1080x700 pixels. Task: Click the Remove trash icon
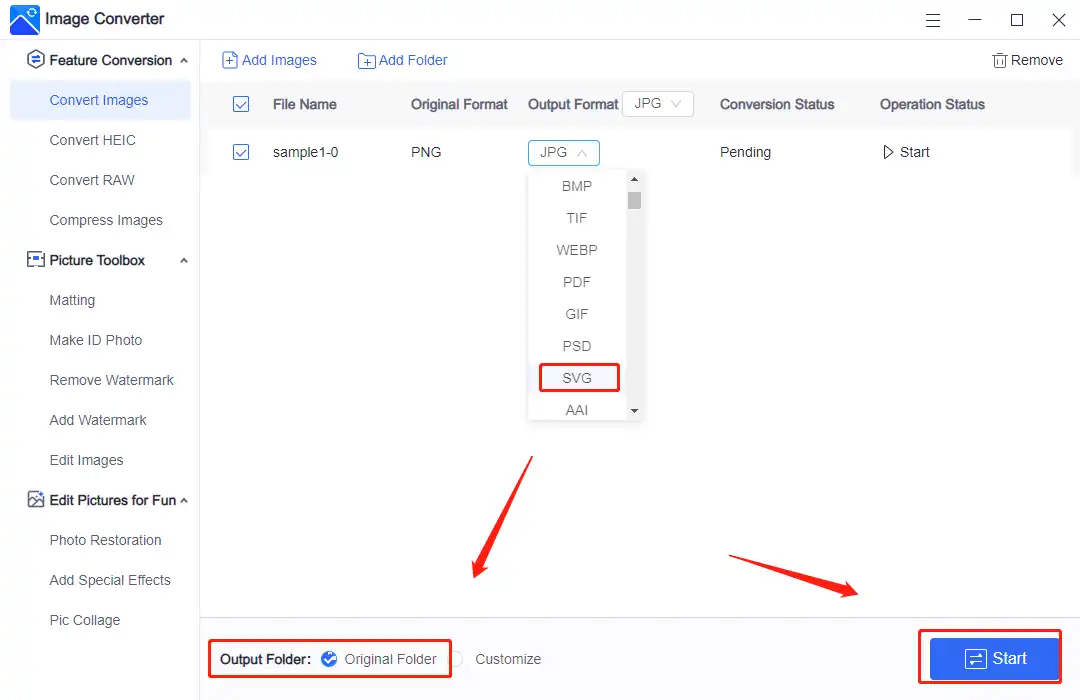[999, 61]
